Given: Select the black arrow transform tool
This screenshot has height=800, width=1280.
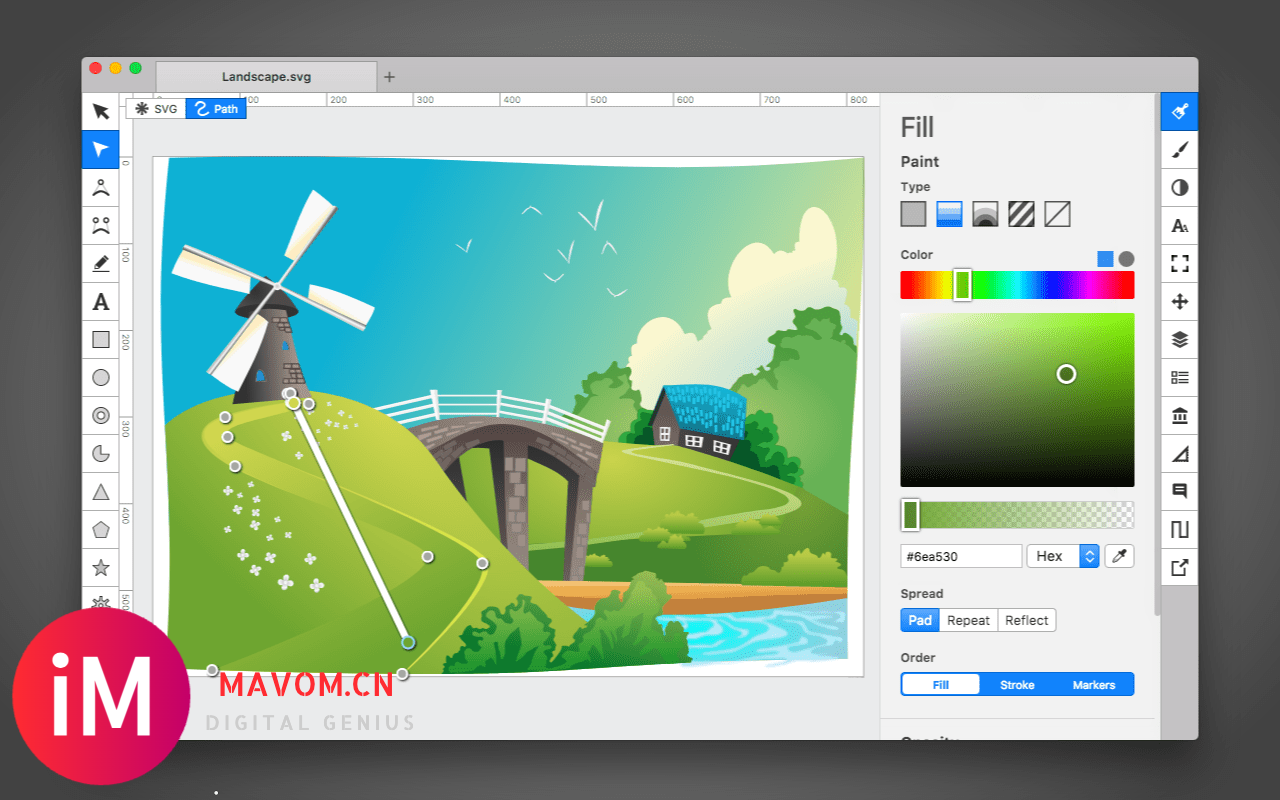Looking at the screenshot, I should click(x=100, y=111).
